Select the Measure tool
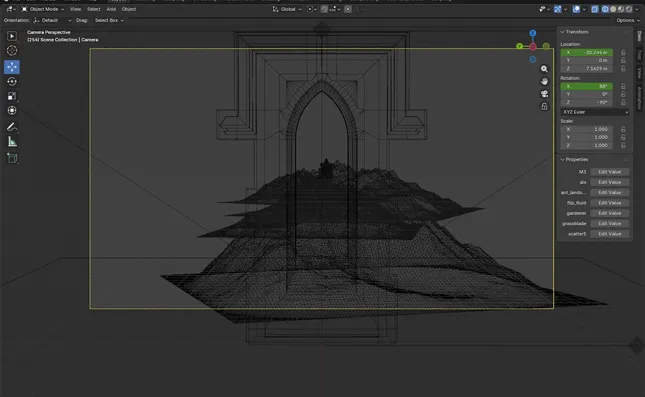The height and width of the screenshot is (397, 645). 12,142
